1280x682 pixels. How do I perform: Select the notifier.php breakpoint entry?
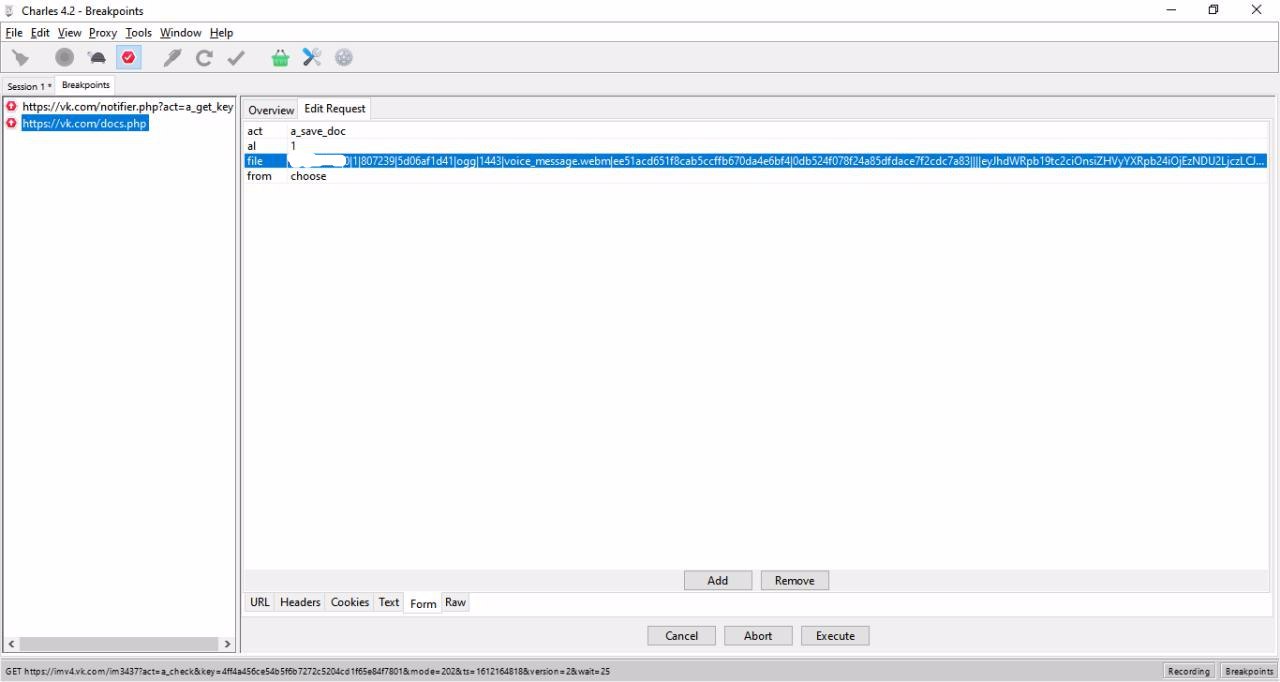pos(127,107)
